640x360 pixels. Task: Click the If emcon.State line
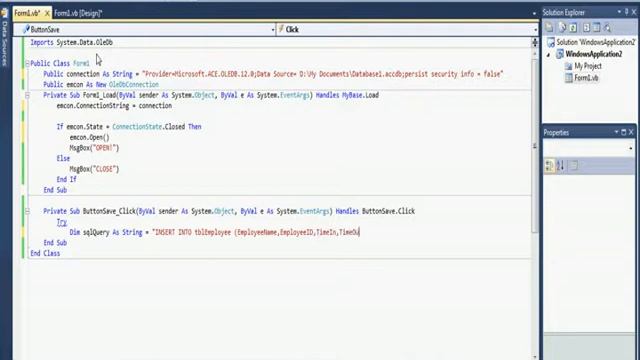129,127
